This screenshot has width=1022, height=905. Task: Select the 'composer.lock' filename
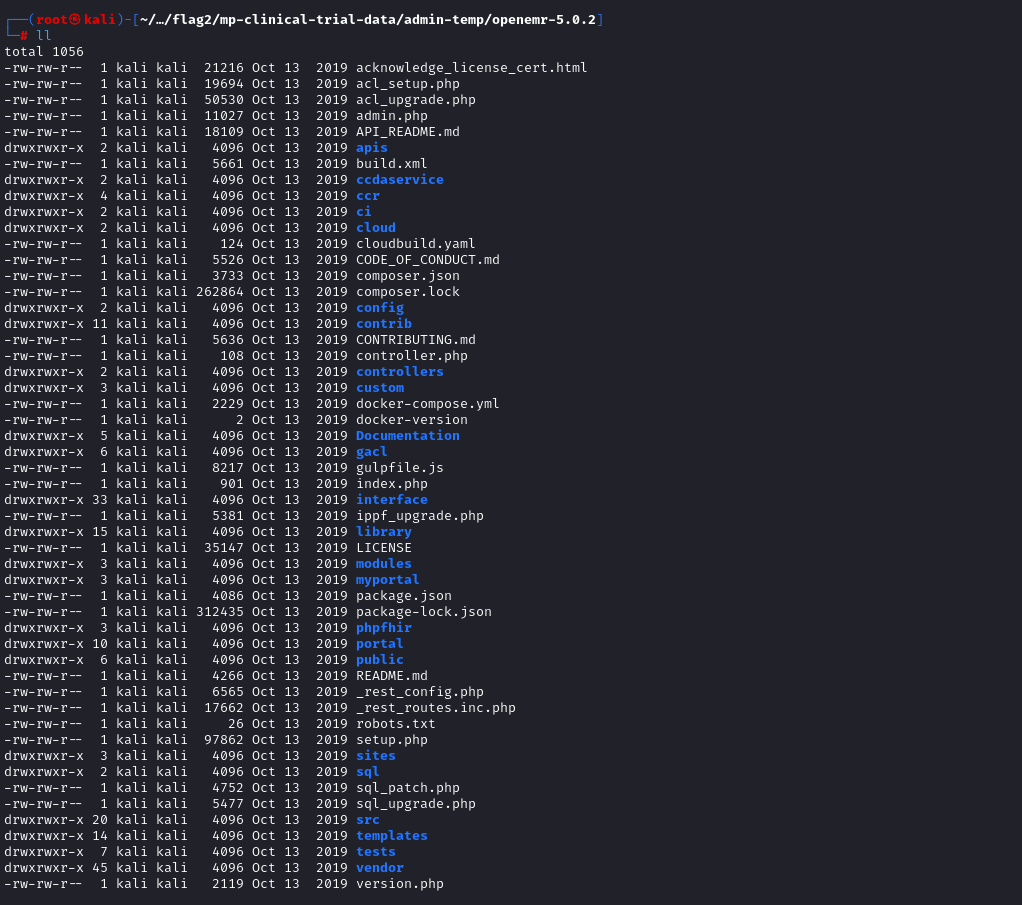407,292
